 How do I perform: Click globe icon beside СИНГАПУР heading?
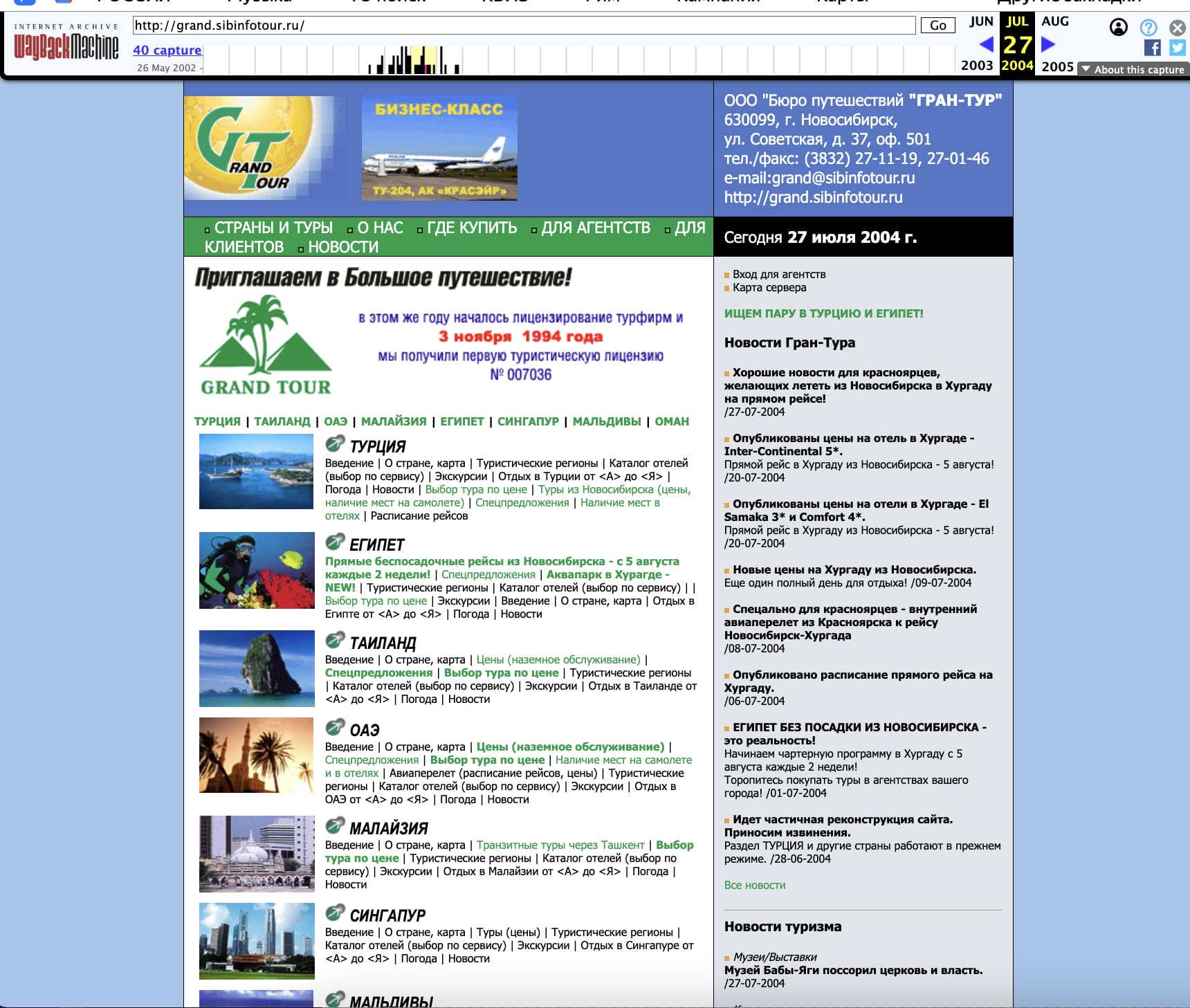[x=335, y=913]
